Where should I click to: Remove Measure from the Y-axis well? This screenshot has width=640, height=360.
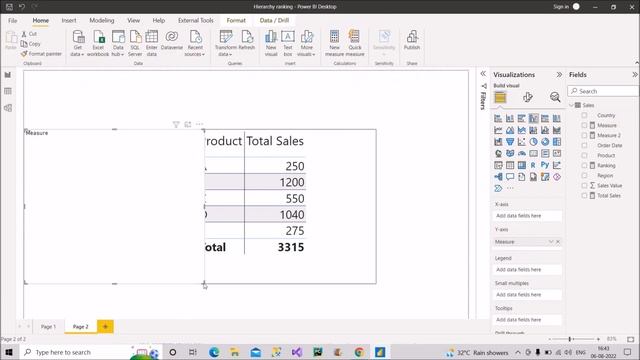[558, 242]
